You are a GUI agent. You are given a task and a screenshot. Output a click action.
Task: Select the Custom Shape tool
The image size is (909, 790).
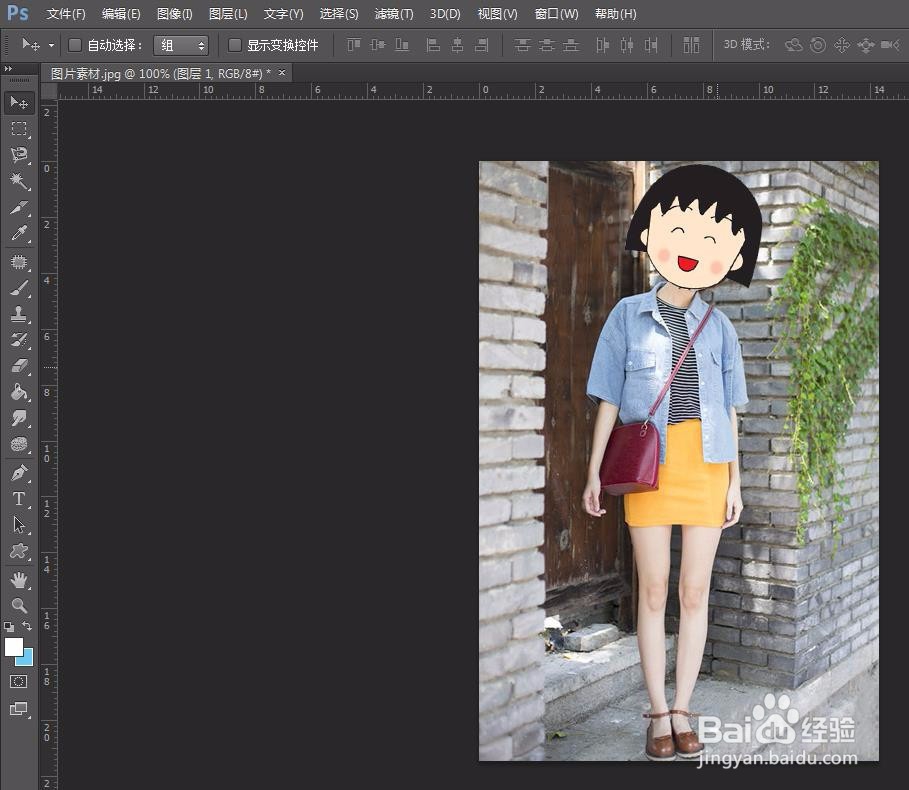point(19,551)
